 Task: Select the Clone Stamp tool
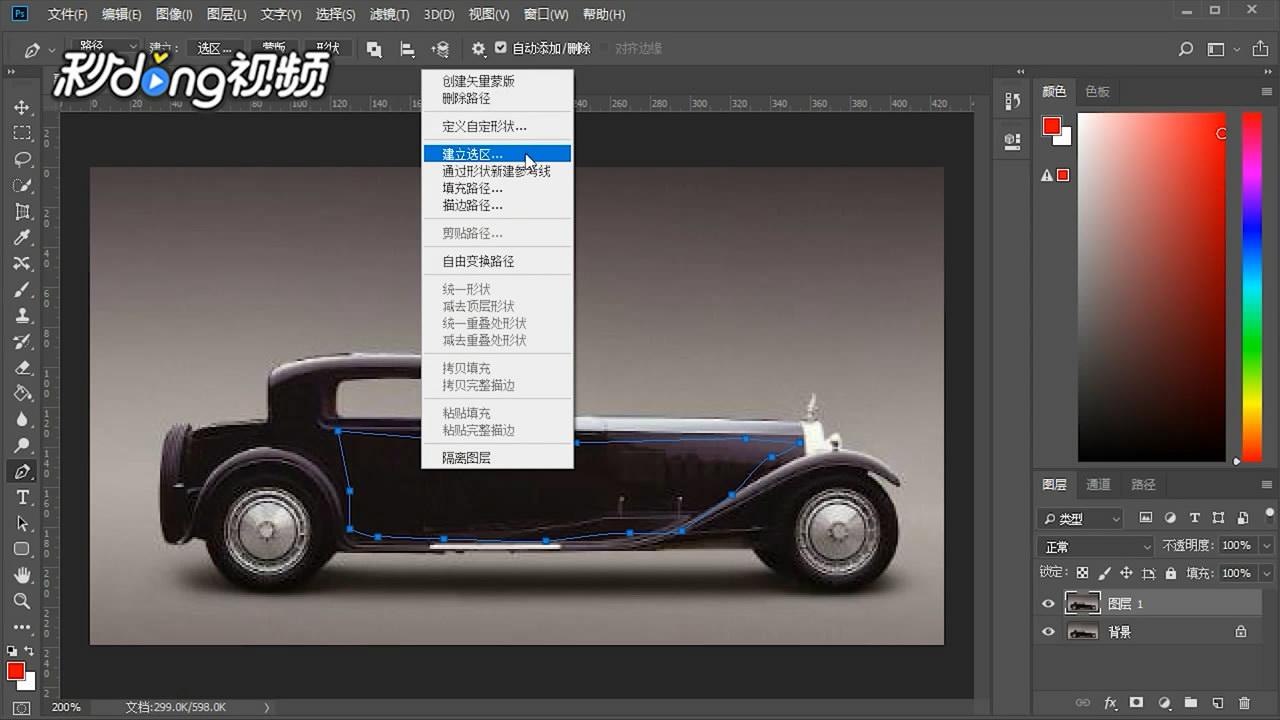pos(22,316)
